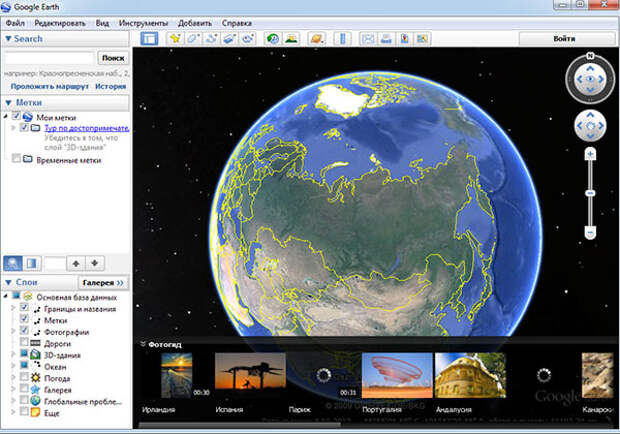
Task: Collapse the 'Фотогид' tour guide strip
Action: pos(143,344)
